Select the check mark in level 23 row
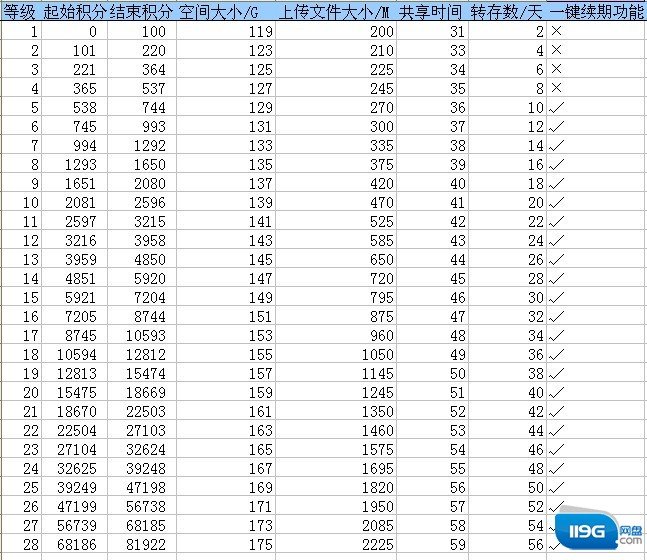The width and height of the screenshot is (647, 560). point(557,449)
